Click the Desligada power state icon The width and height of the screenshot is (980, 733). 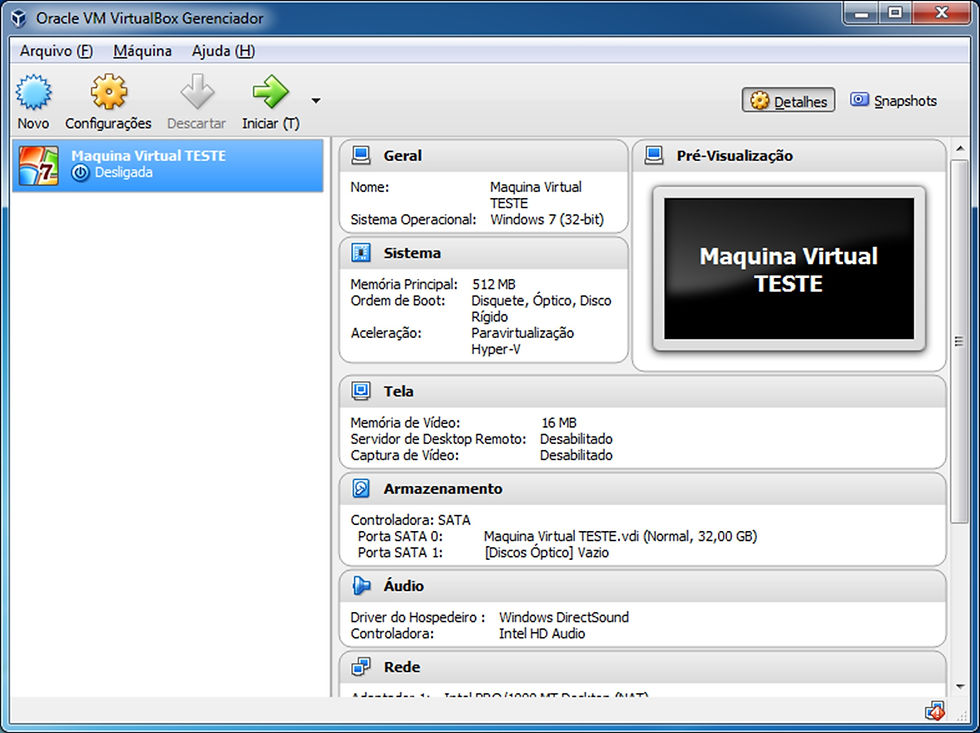tap(81, 173)
